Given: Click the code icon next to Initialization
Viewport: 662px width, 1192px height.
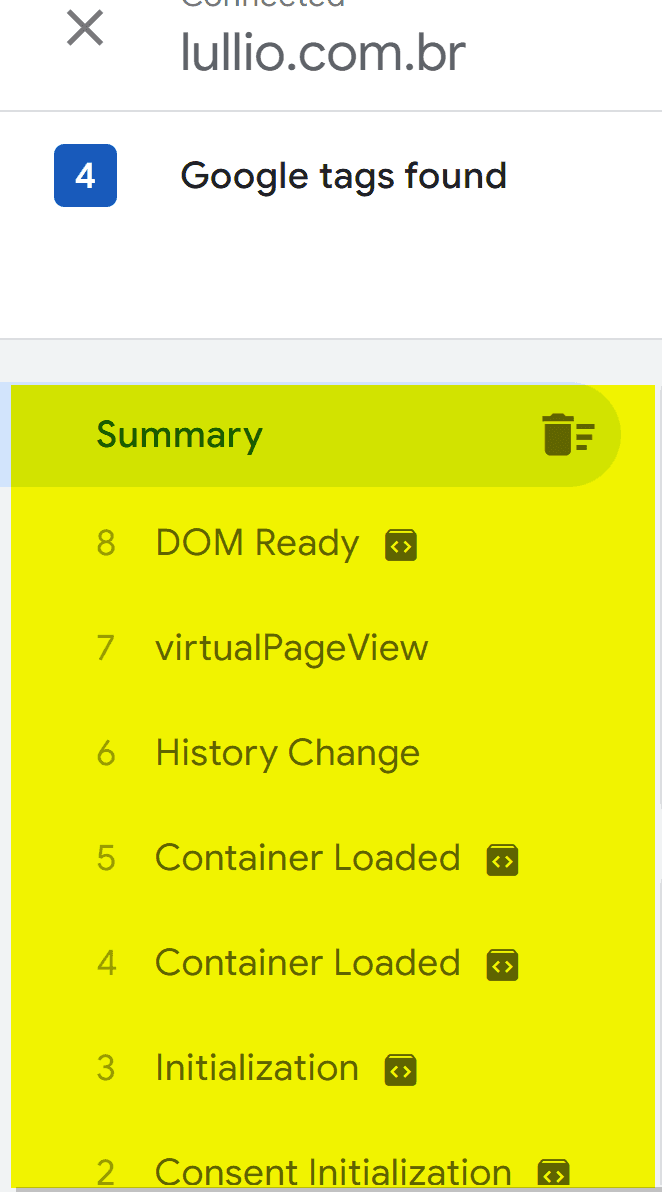Looking at the screenshot, I should click(x=401, y=1070).
